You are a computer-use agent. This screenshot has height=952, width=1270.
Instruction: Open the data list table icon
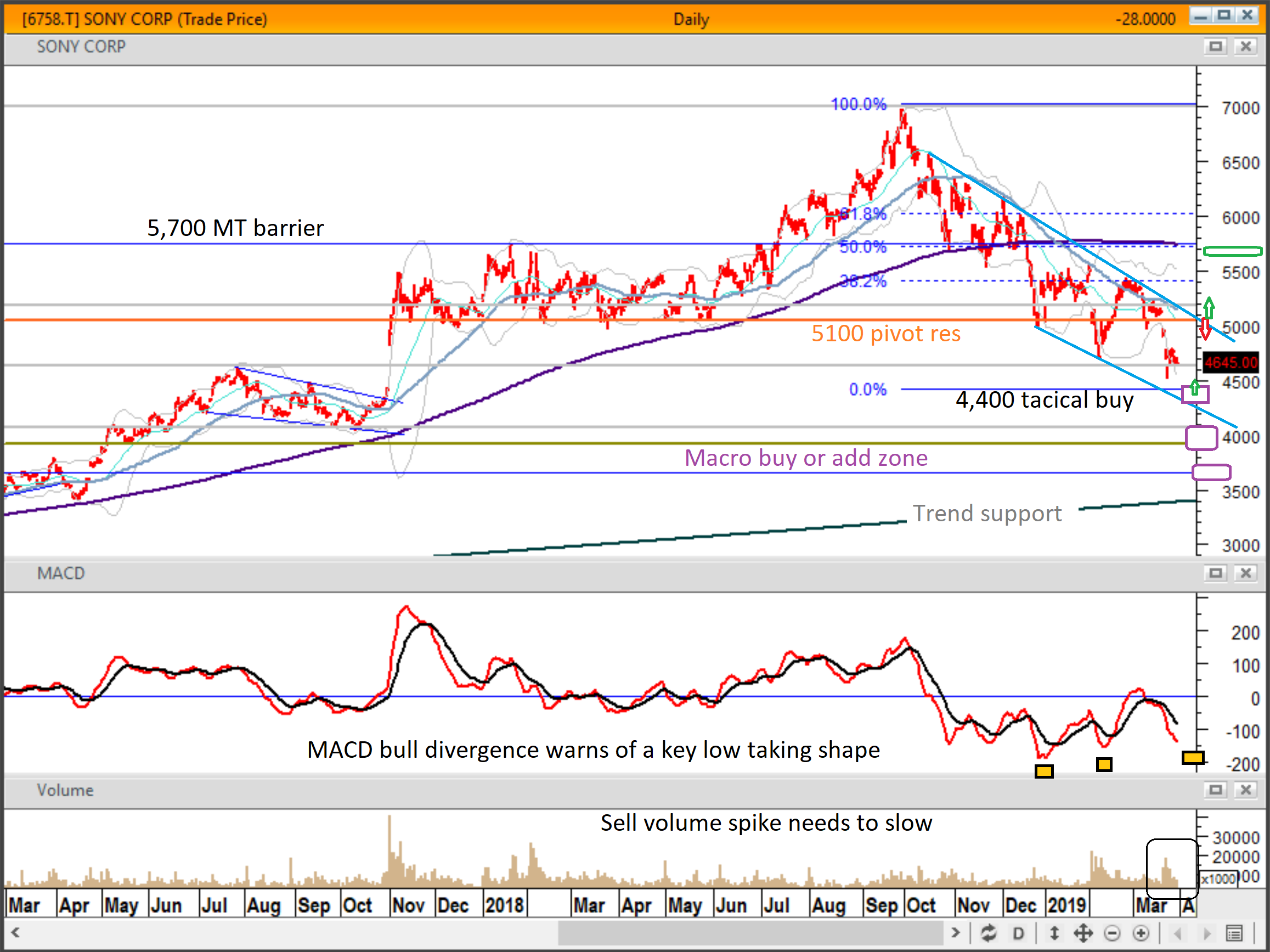(x=1234, y=933)
